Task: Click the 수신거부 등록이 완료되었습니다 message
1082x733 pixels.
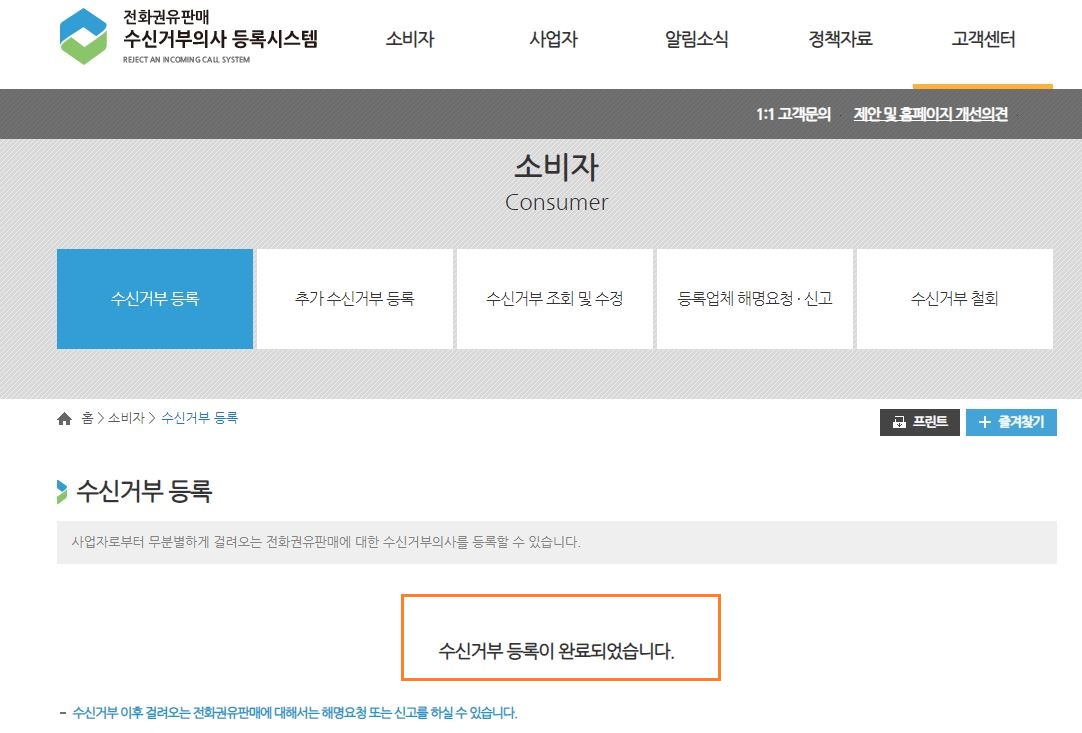Action: [556, 651]
